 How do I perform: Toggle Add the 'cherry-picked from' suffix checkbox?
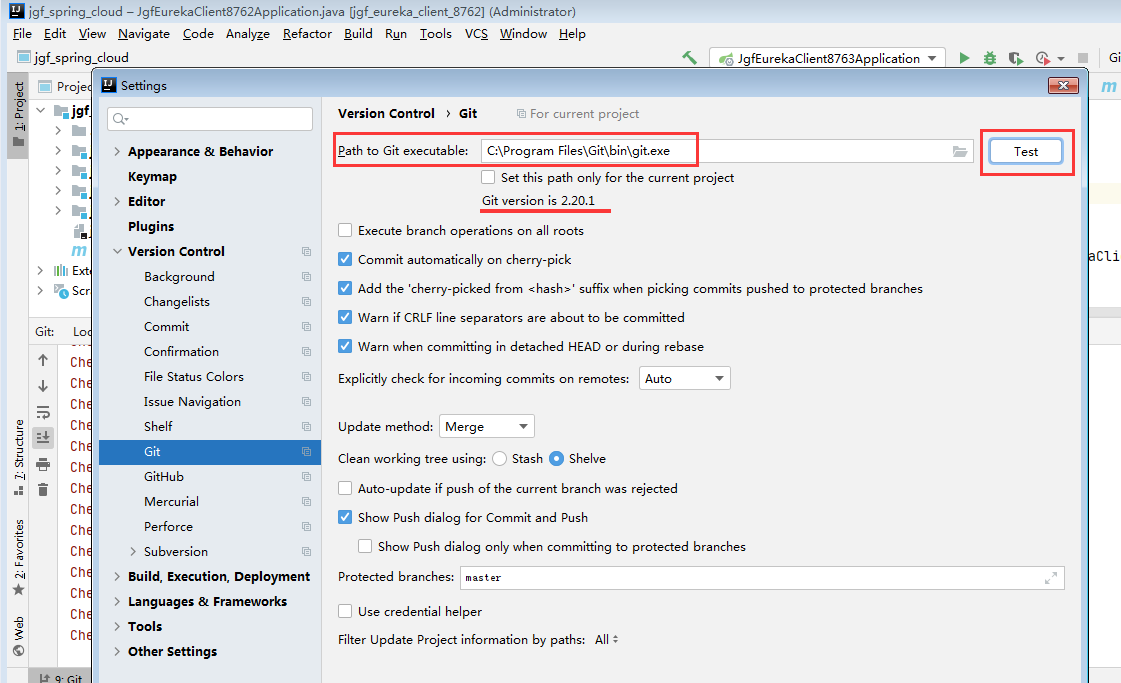pyautogui.click(x=345, y=288)
